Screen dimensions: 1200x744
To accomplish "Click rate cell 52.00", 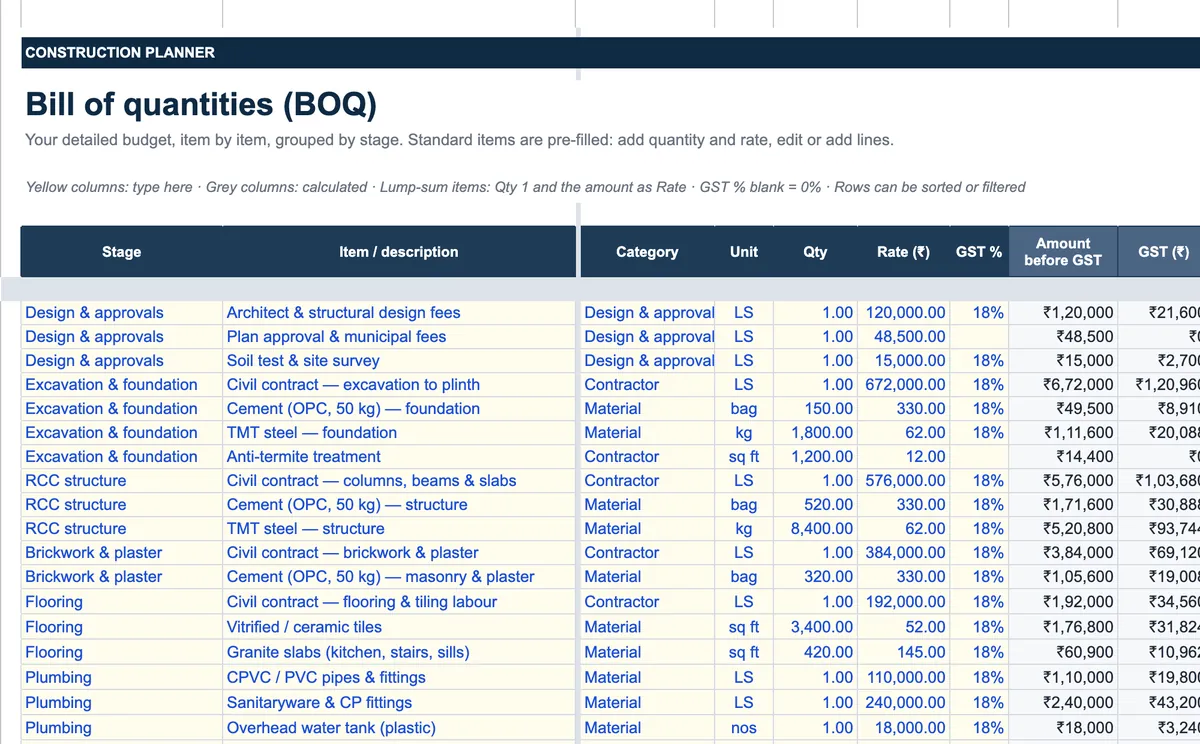I will coord(903,627).
